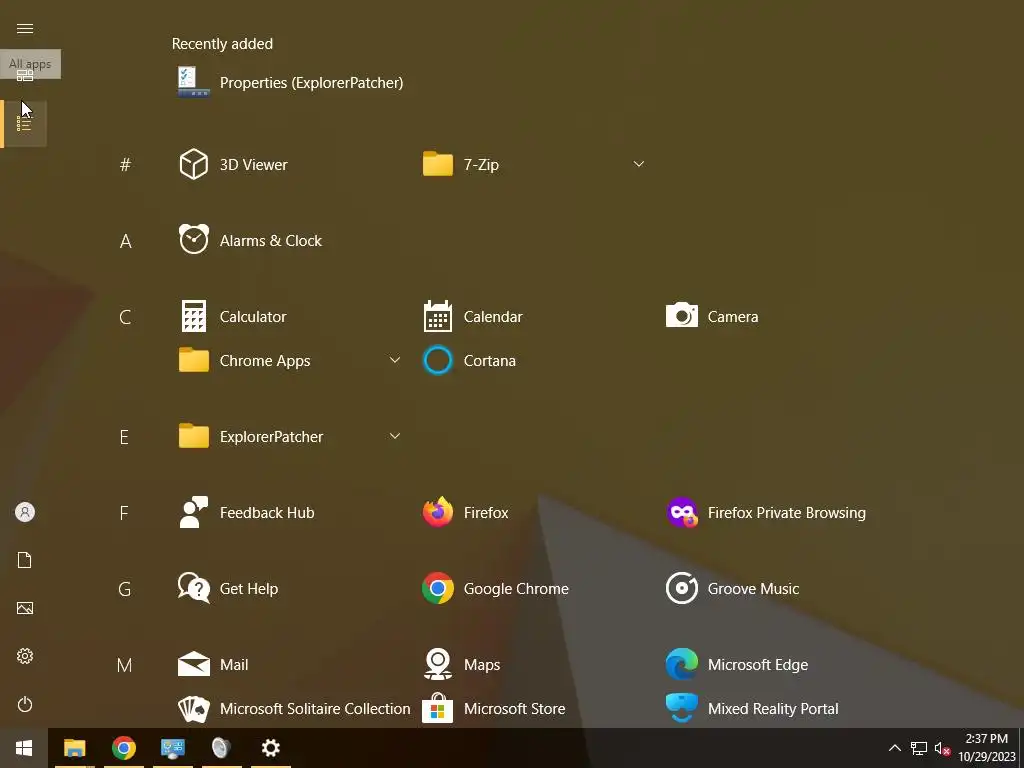This screenshot has height=768, width=1024.
Task: Launch the Camera app icon
Action: [x=681, y=316]
